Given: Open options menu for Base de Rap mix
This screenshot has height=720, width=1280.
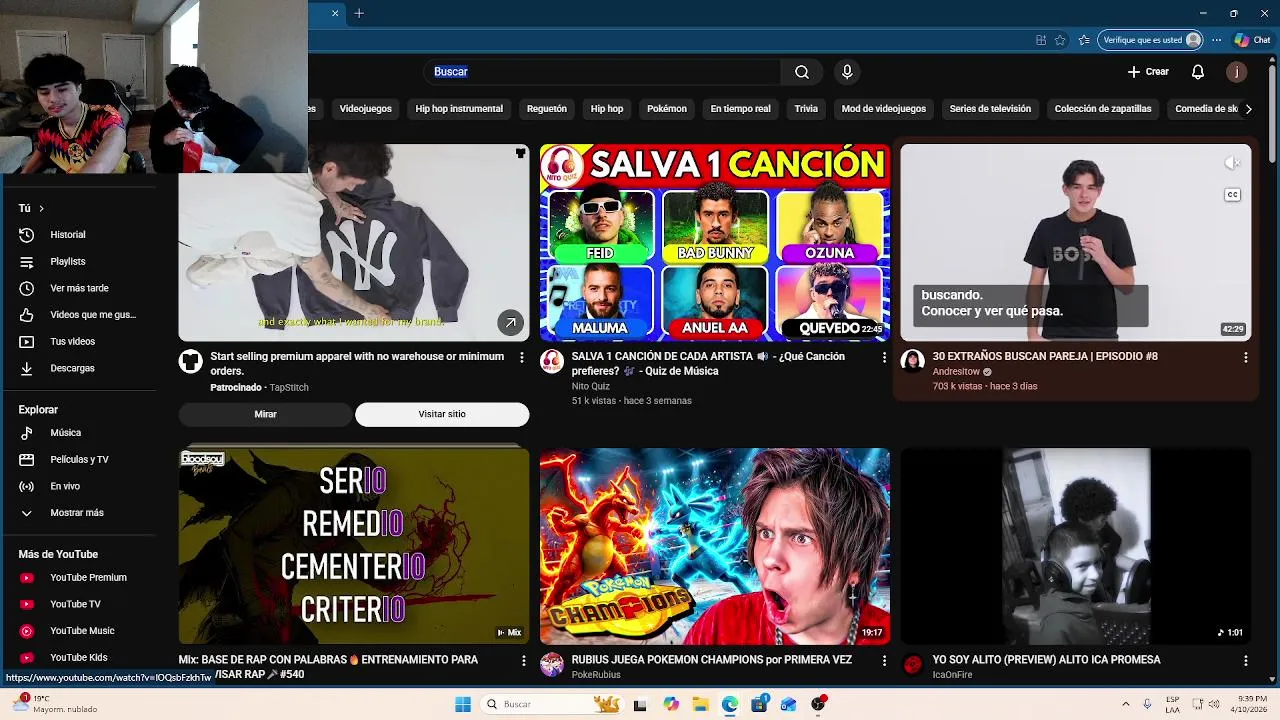Looking at the screenshot, I should pos(523,661).
